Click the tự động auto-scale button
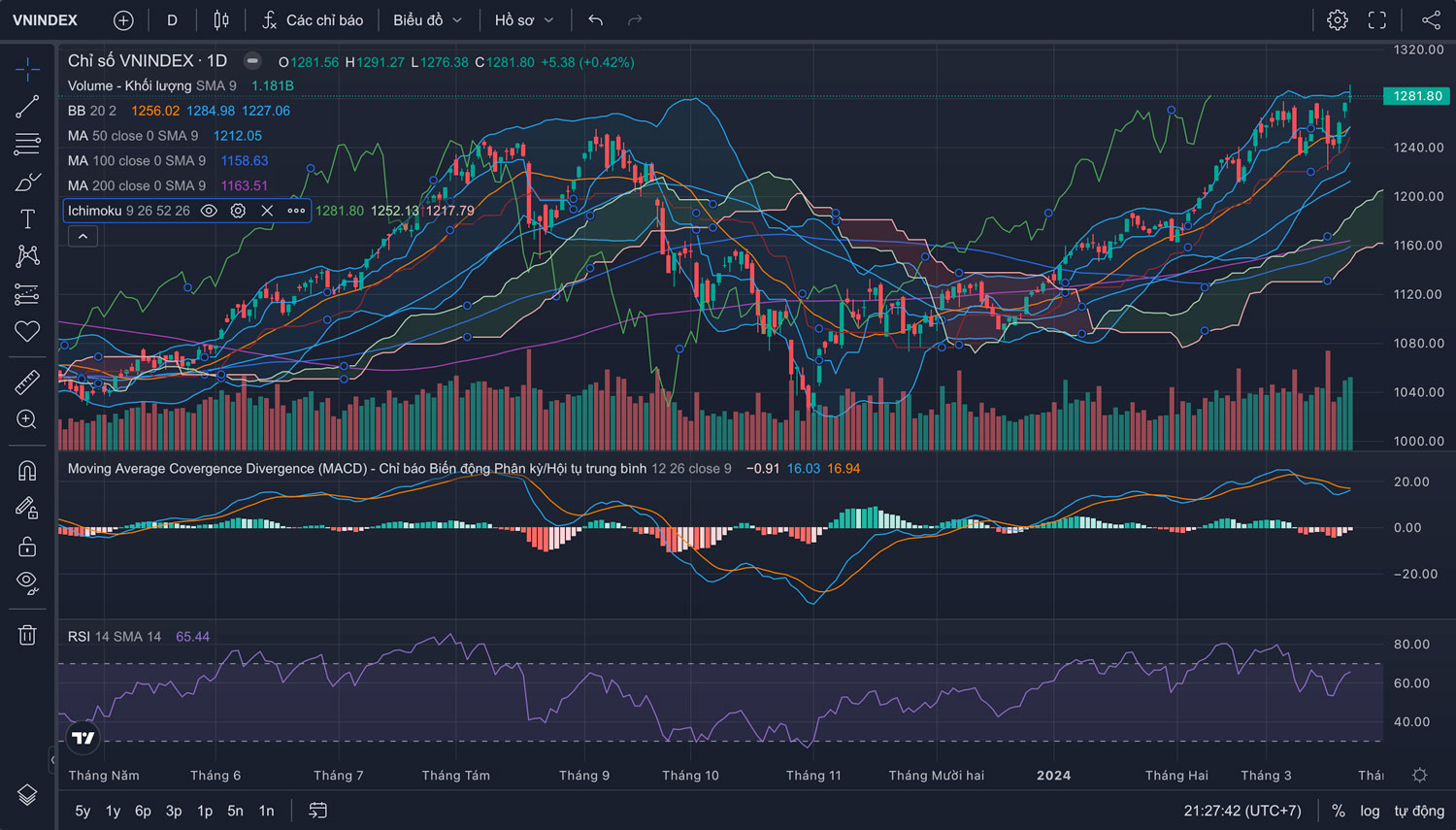Screen dimensions: 1456x830 (x=1419, y=811)
